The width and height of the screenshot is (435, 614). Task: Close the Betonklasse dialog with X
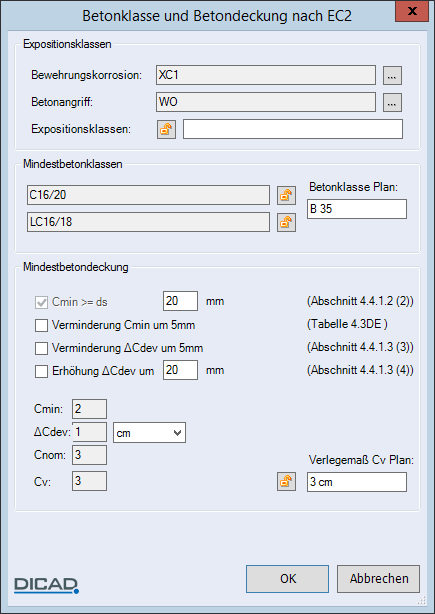pos(412,11)
